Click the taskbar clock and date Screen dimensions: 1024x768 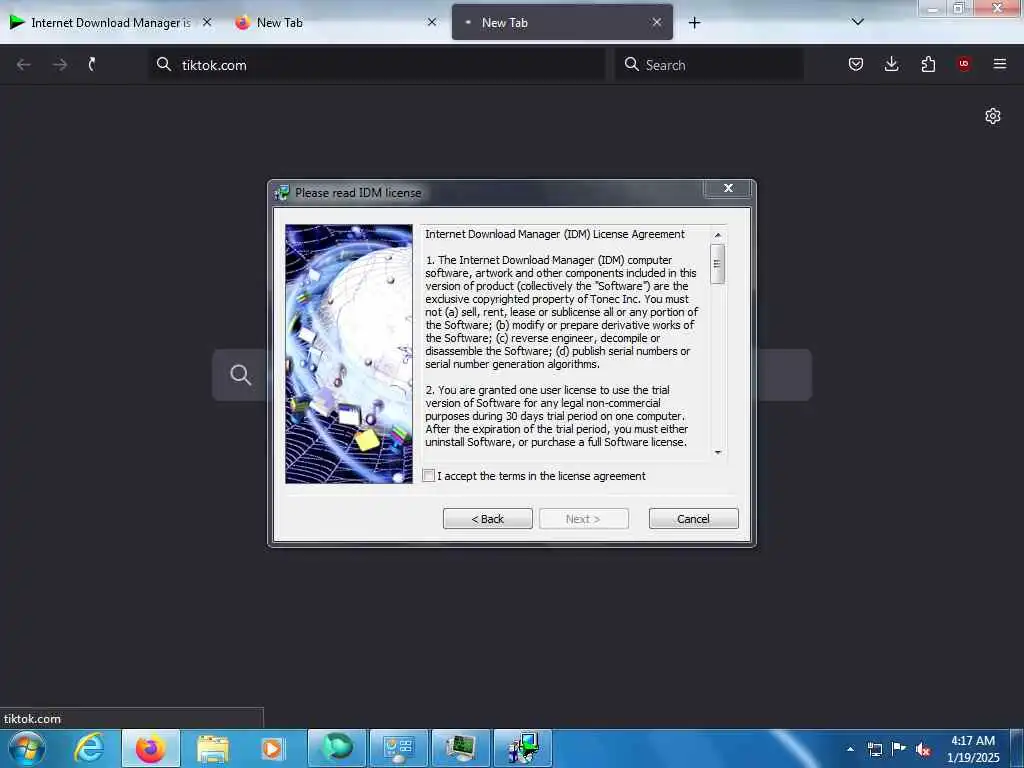coord(973,749)
